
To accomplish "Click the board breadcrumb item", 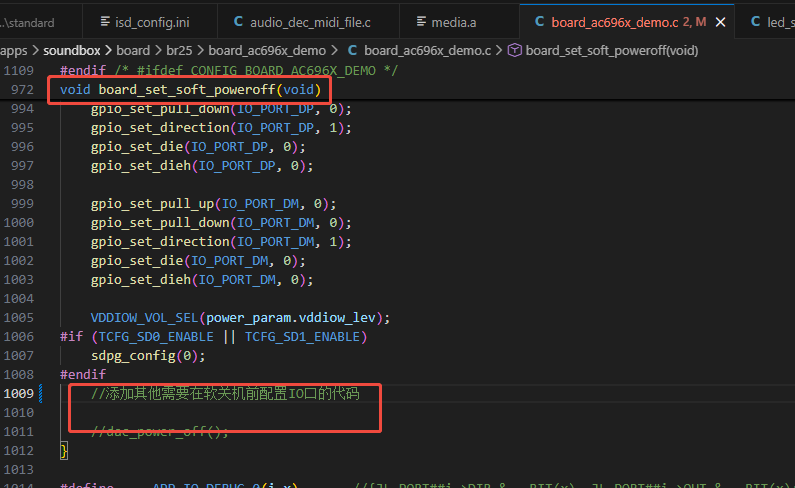I will pos(133,51).
